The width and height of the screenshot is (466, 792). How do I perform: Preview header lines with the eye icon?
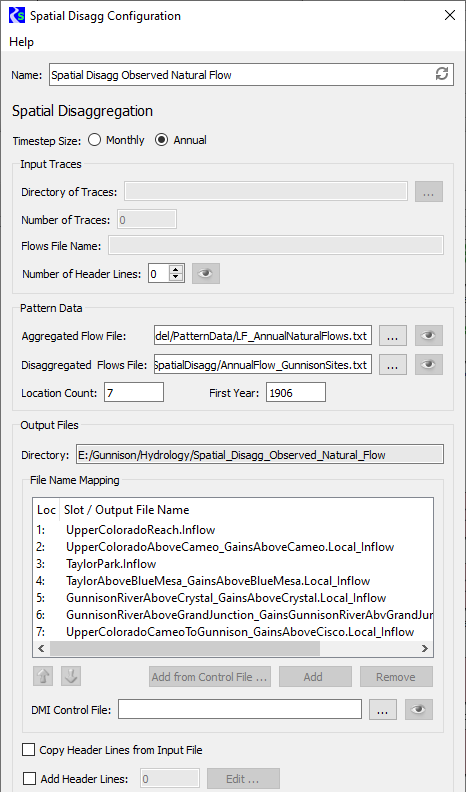[205, 274]
